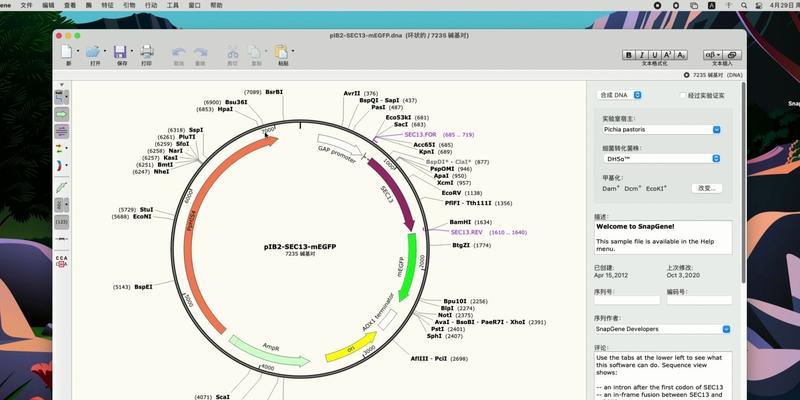Click the CCA sequence icon in sidebar
This screenshot has height=400, width=800.
[61, 261]
